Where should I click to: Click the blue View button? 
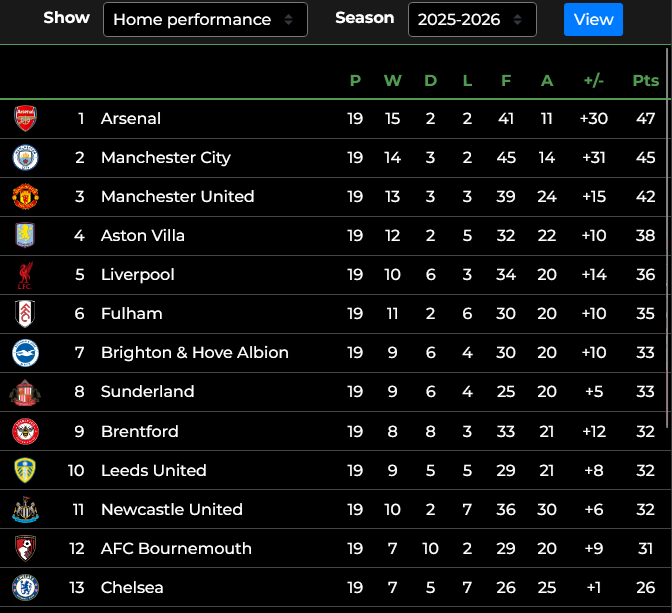594,20
